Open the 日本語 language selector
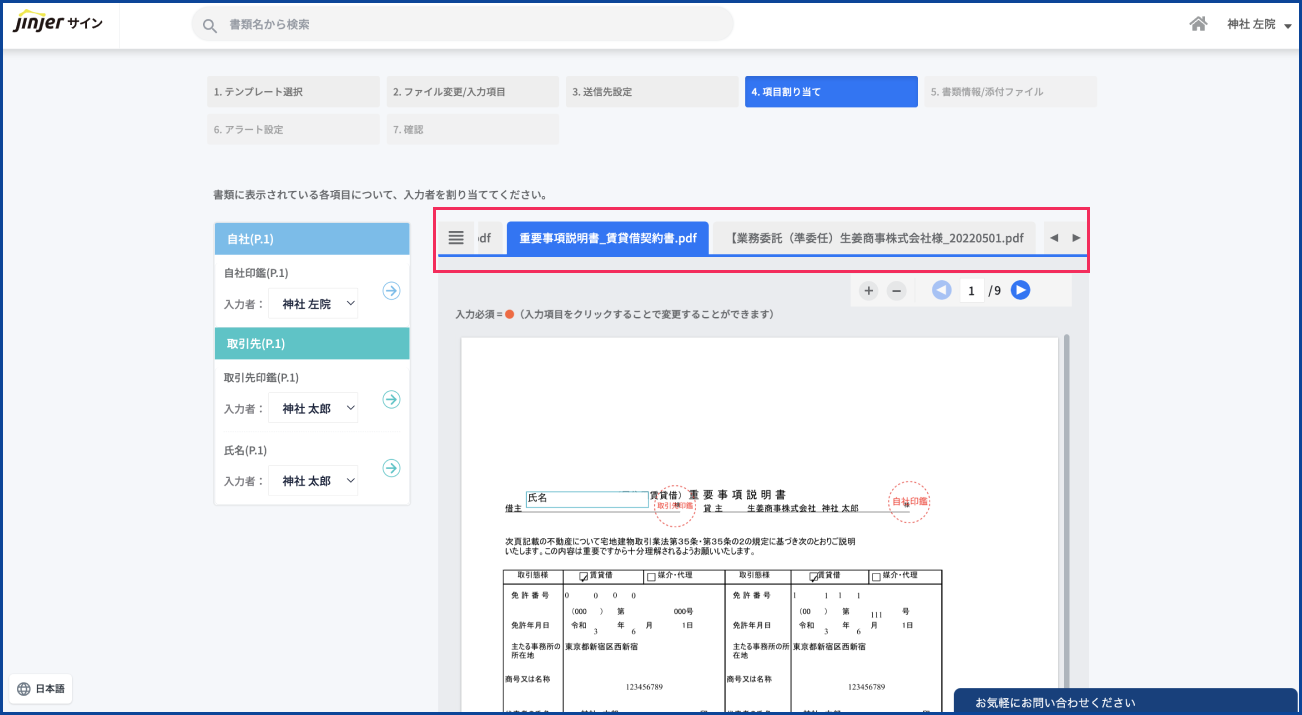Image resolution: width=1302 pixels, height=715 pixels. [x=41, y=689]
